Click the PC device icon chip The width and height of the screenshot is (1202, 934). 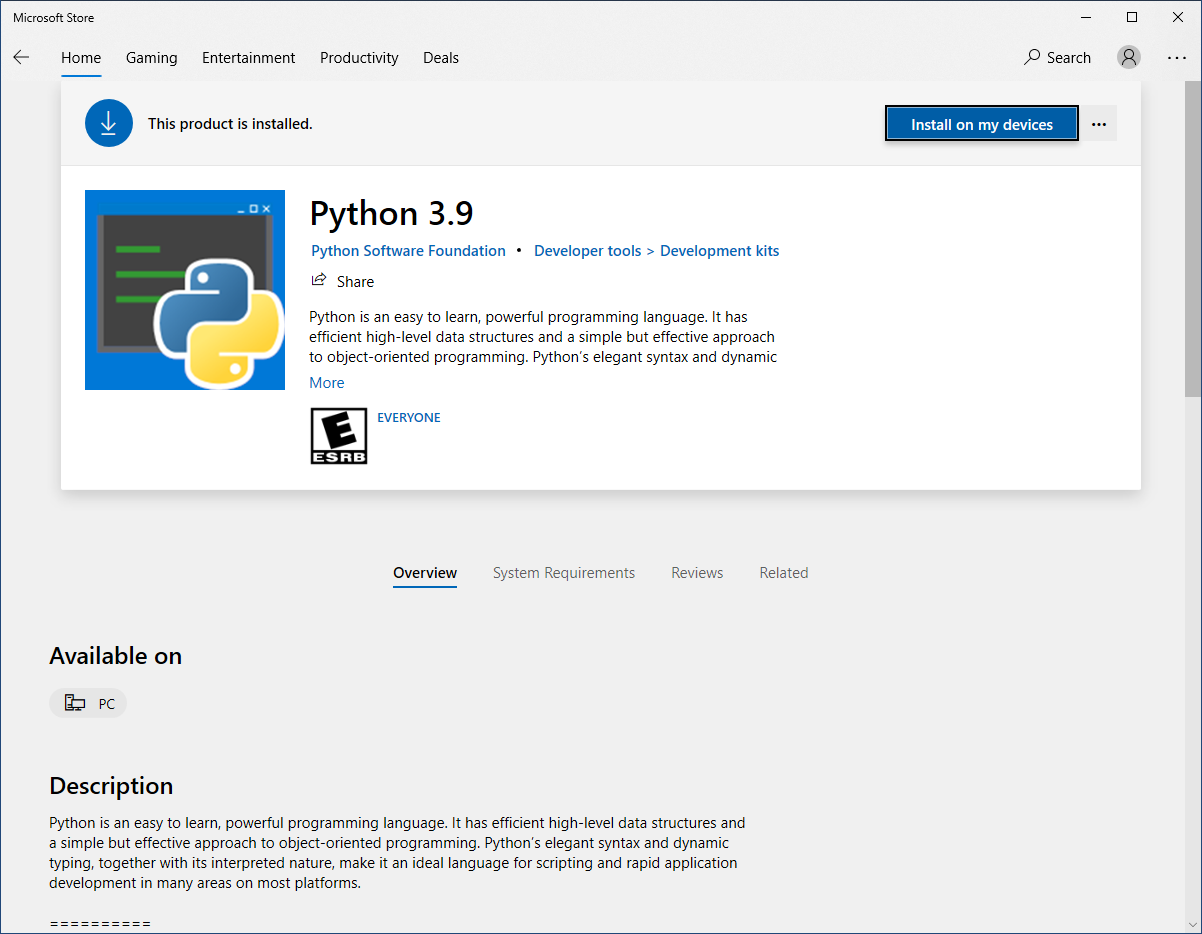tap(88, 704)
